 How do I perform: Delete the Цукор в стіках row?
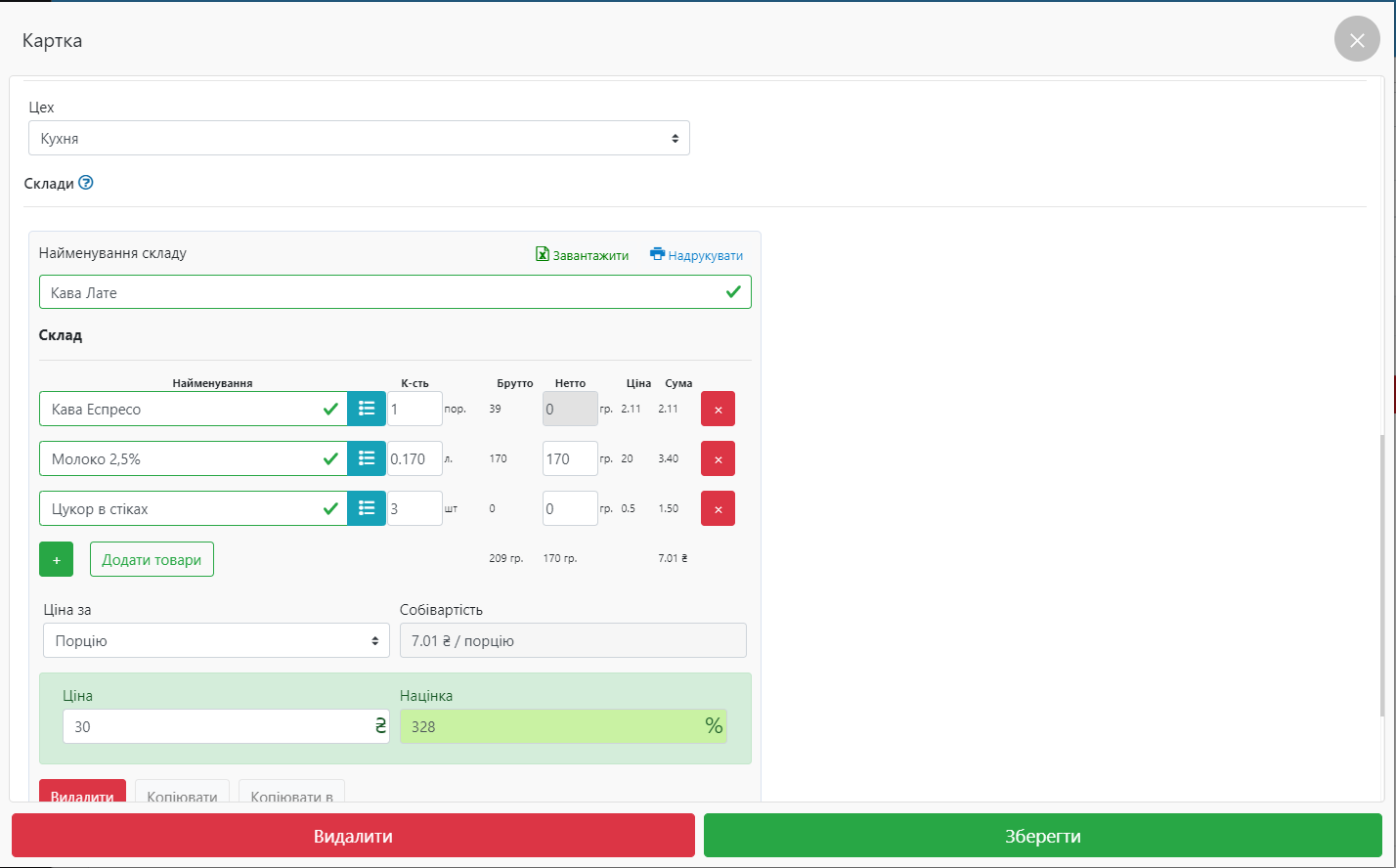point(718,508)
